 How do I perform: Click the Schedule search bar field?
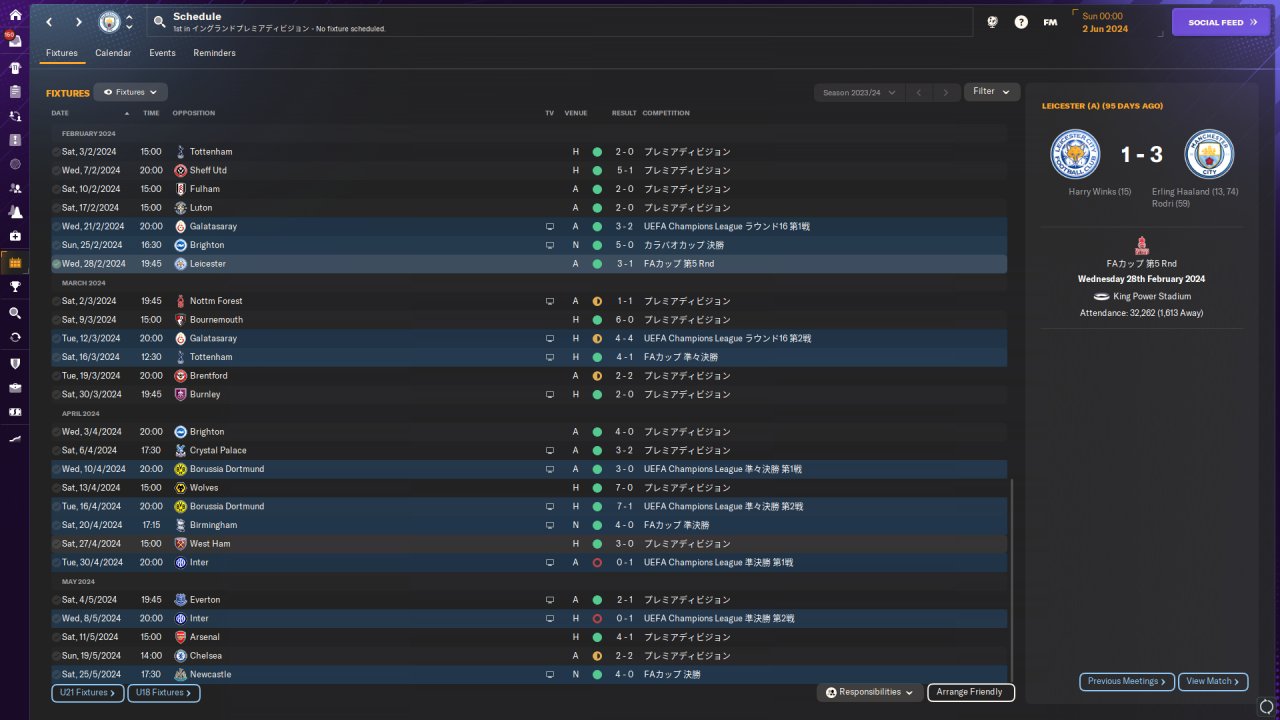(560, 22)
